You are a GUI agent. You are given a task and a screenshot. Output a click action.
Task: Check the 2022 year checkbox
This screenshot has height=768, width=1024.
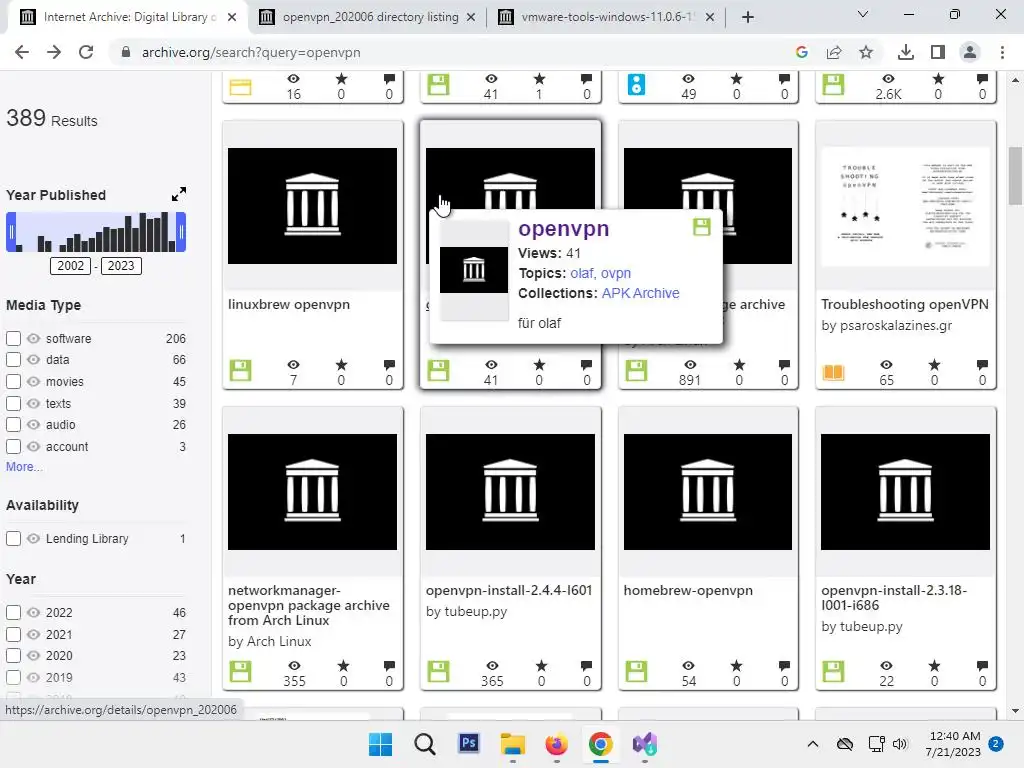[13, 613]
